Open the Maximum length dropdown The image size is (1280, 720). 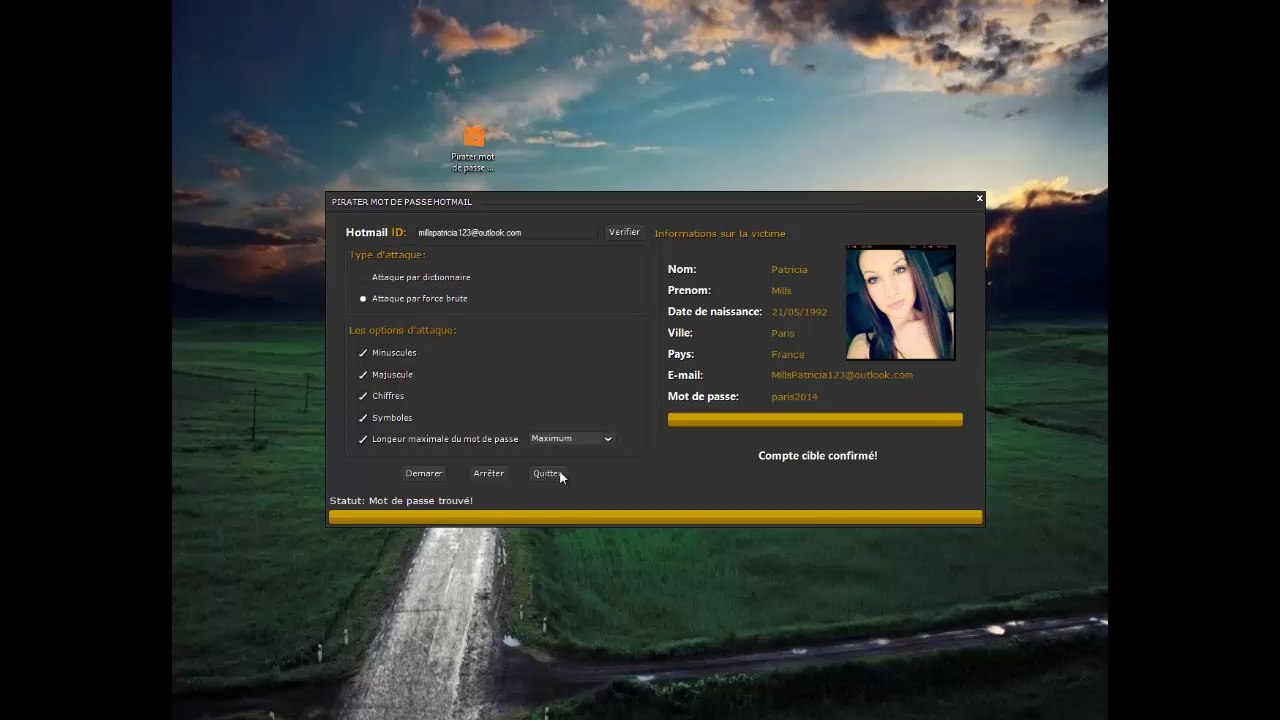click(x=571, y=439)
